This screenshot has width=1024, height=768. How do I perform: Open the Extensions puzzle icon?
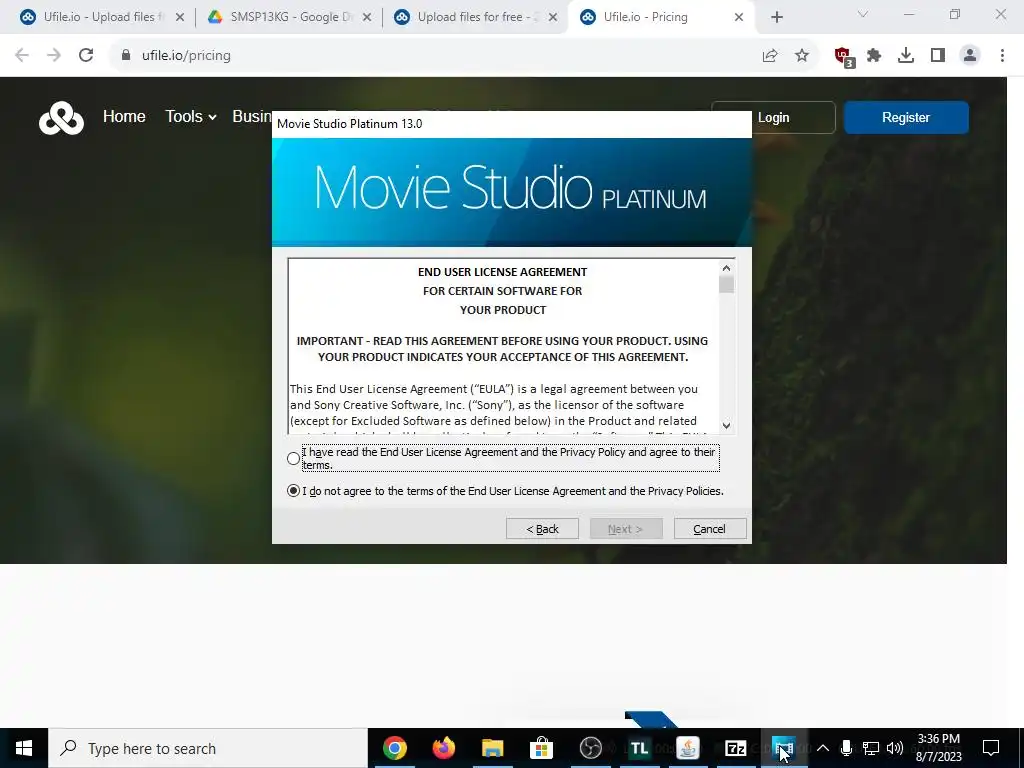[x=874, y=56]
